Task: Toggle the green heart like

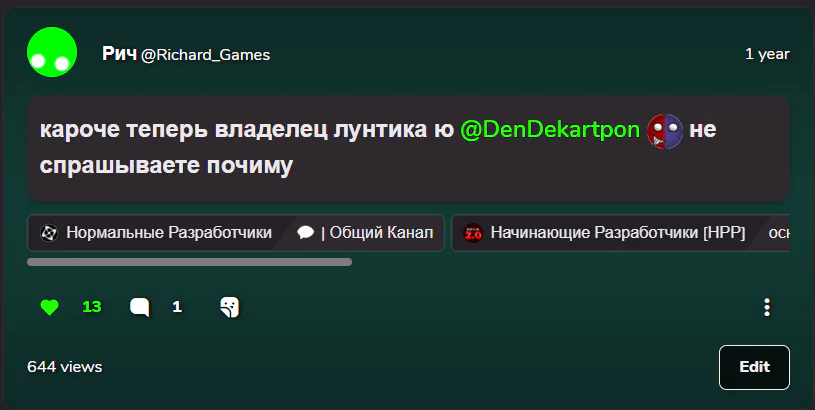Action: pos(50,307)
